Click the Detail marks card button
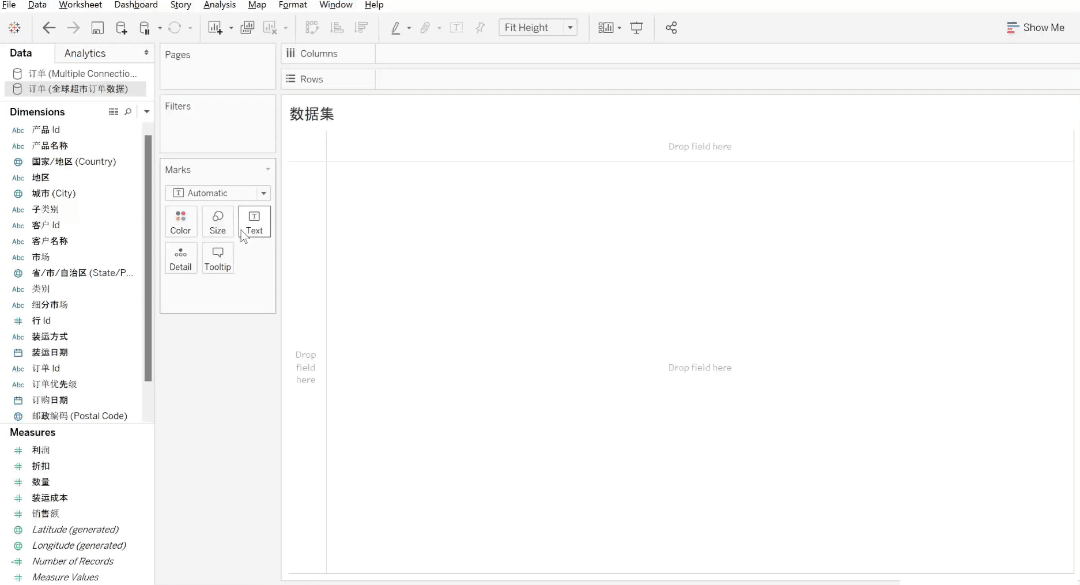 (x=180, y=258)
